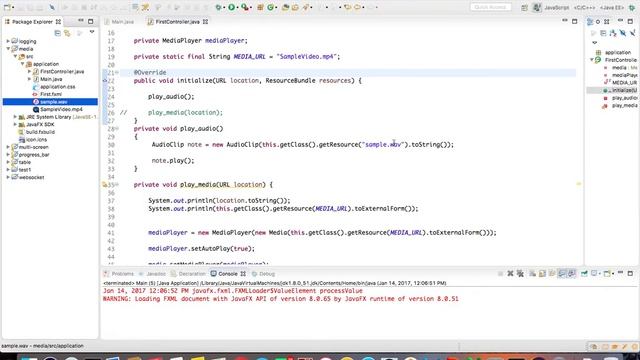Click the green Run button in toolbar

[x=231, y=7]
